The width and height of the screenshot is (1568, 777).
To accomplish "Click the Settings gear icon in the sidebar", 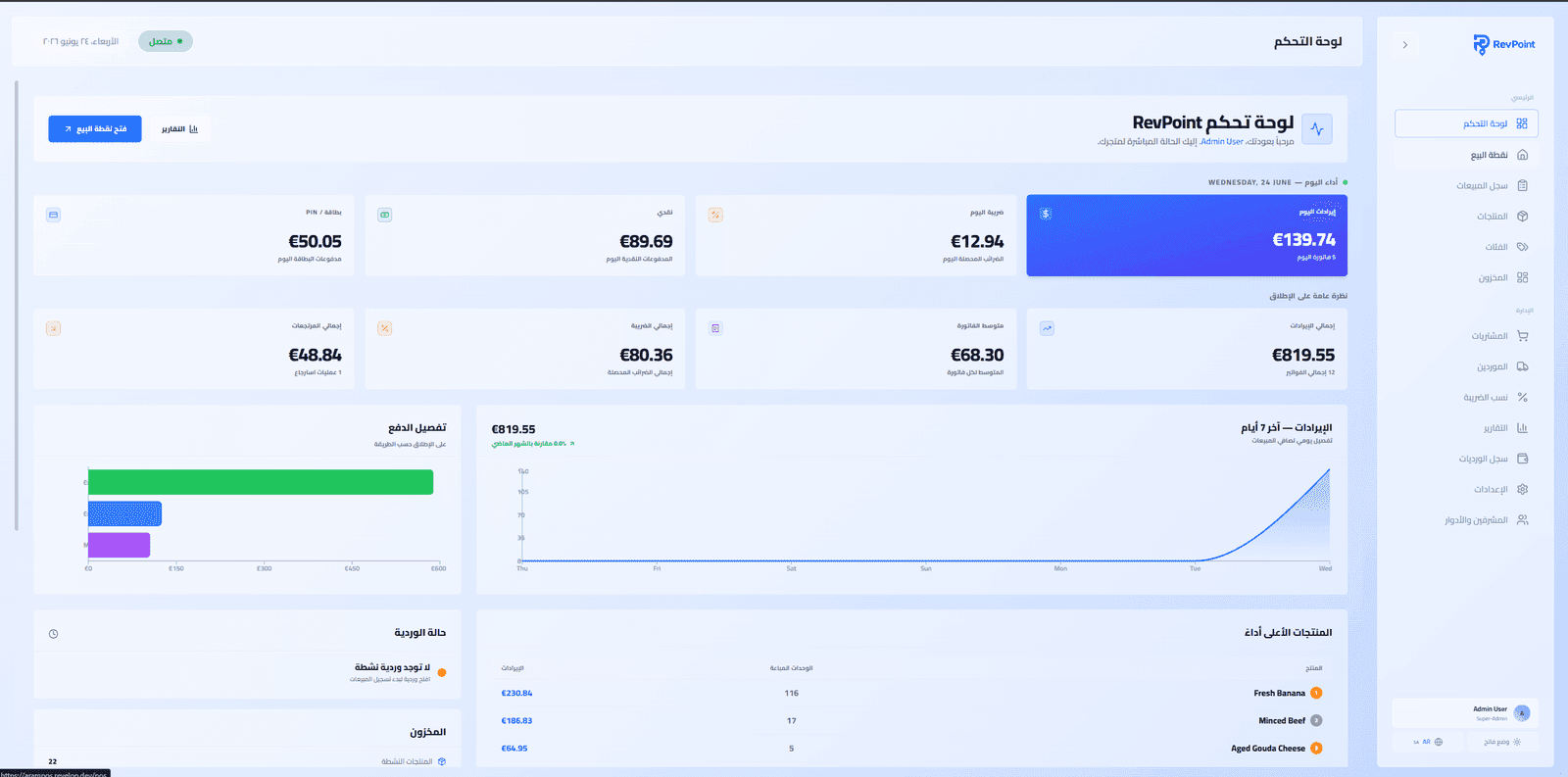I will click(1522, 489).
